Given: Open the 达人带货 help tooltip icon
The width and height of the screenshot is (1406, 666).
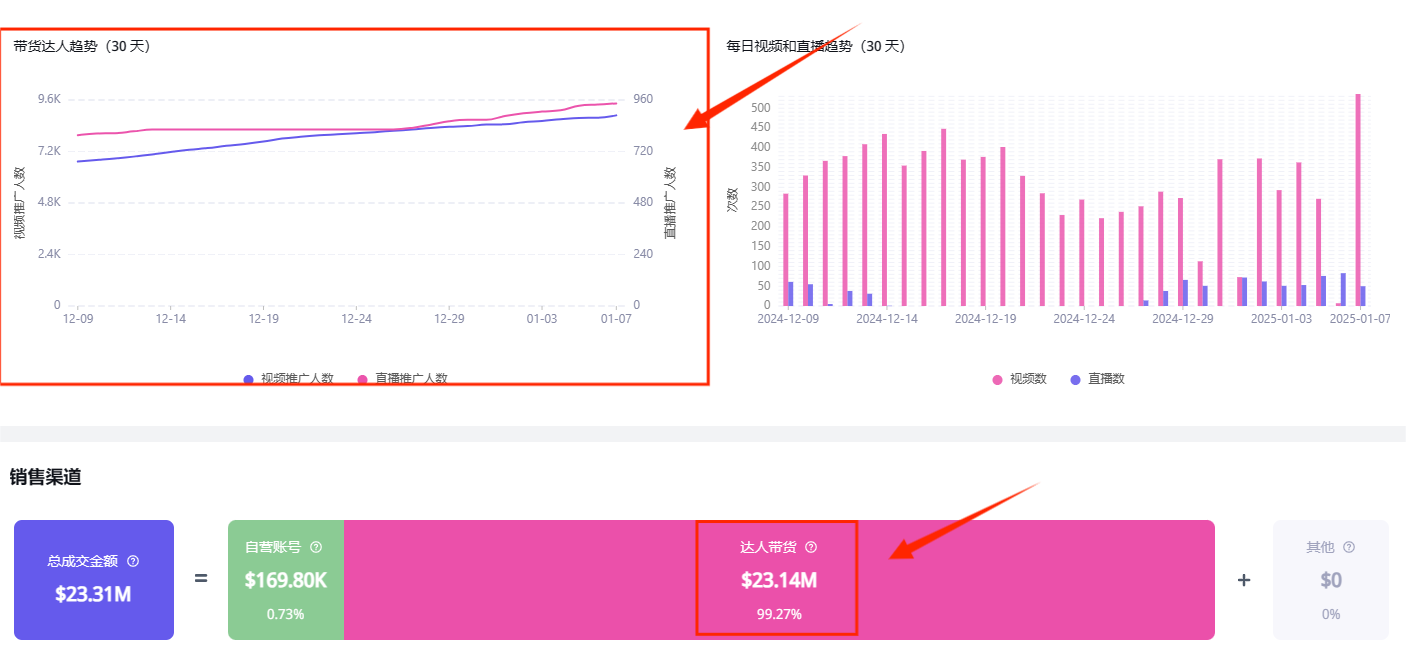Looking at the screenshot, I should [x=811, y=547].
